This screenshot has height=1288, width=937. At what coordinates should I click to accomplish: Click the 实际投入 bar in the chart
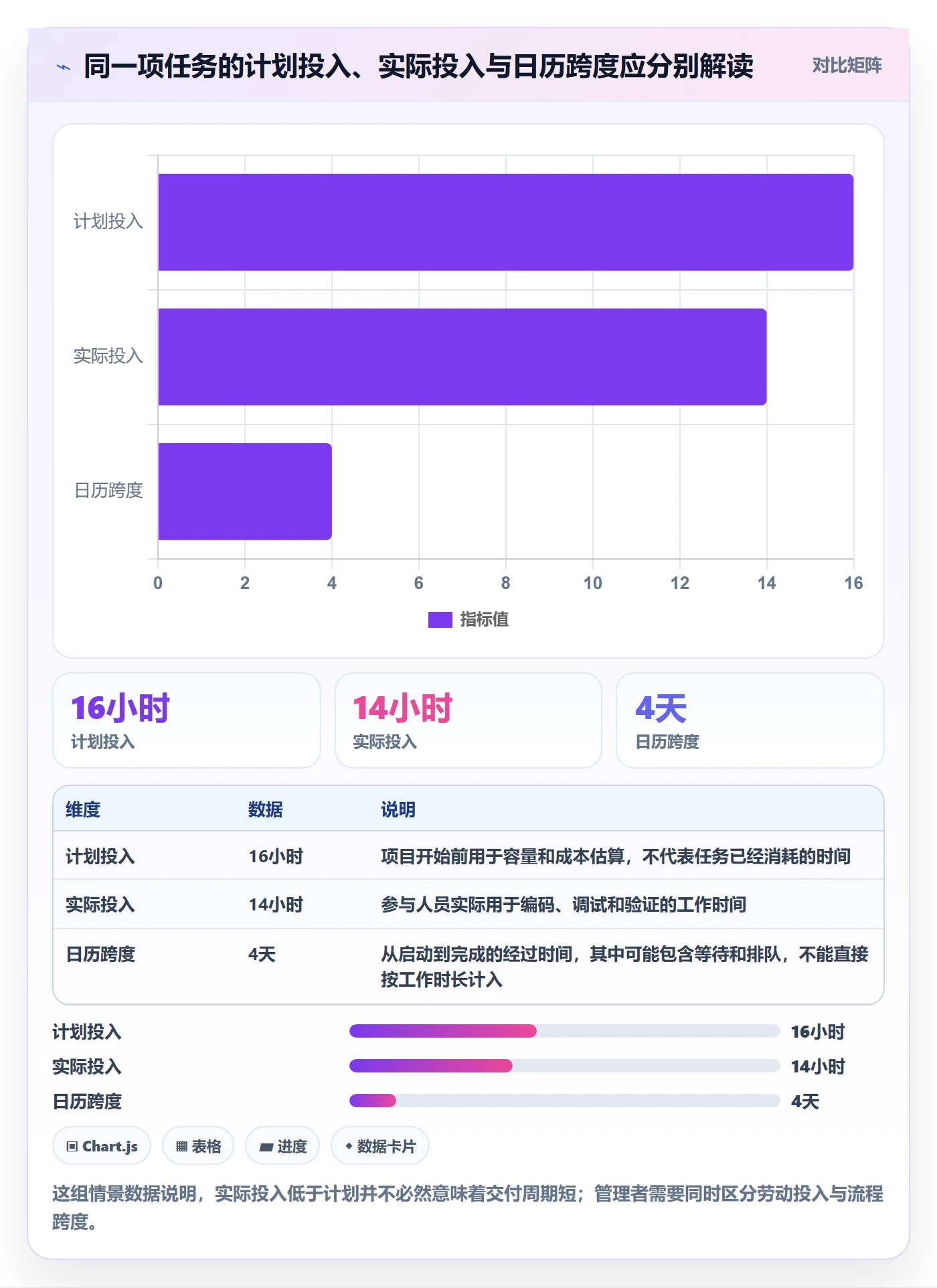pyautogui.click(x=462, y=357)
